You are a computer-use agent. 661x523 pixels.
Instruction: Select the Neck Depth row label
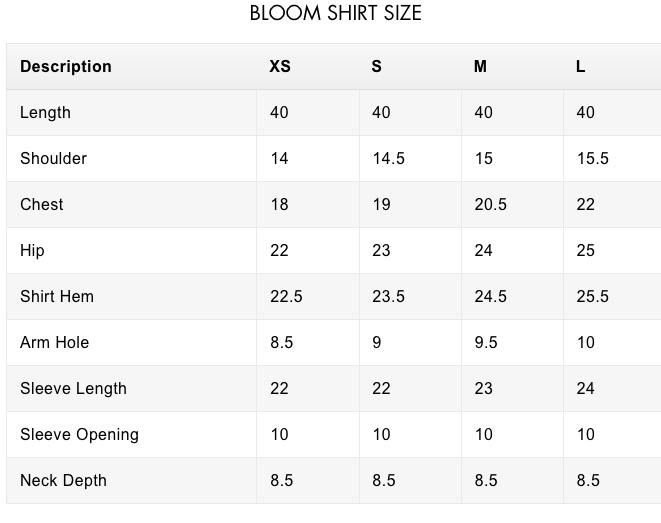click(63, 481)
